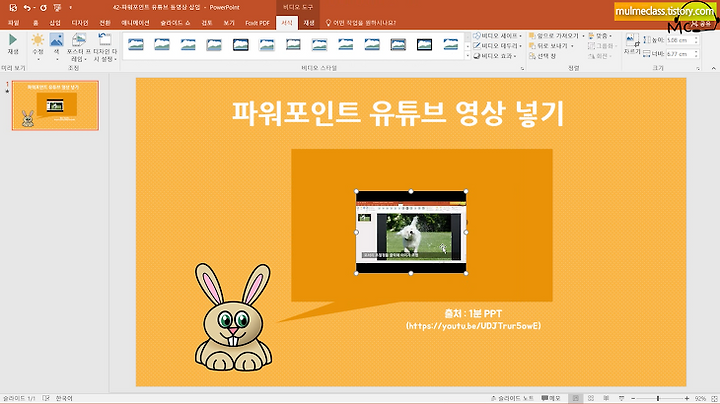This screenshot has height=404, width=720.
Task: Click 뒤로 보내기 (Send Backward)
Action: point(551,46)
